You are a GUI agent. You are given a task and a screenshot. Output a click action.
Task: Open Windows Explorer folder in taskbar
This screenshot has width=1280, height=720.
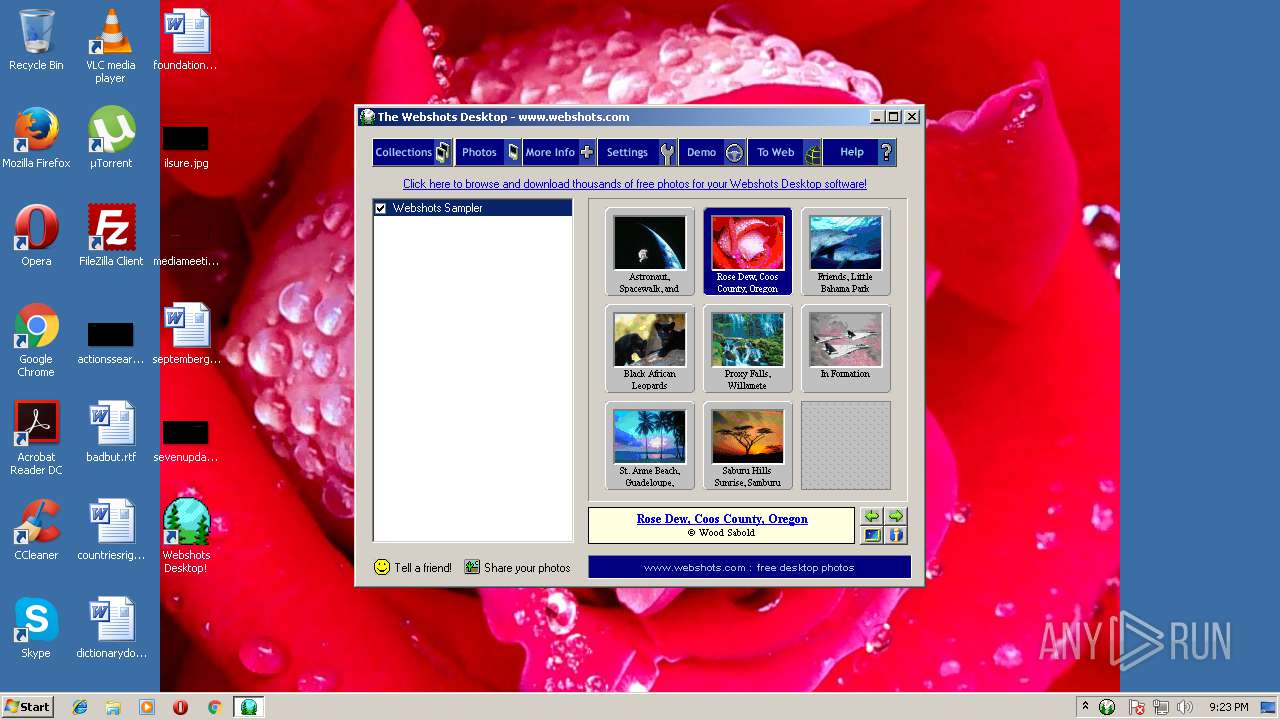click(113, 707)
